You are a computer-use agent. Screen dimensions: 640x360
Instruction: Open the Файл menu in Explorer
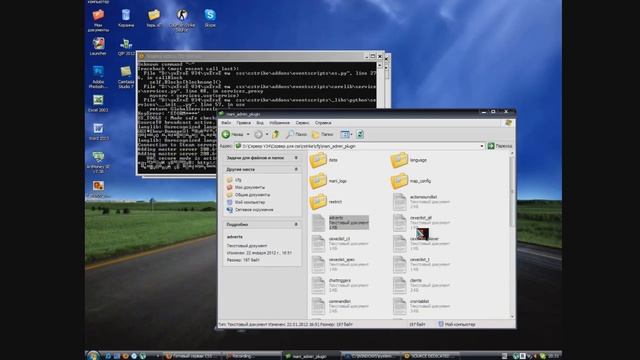point(226,123)
